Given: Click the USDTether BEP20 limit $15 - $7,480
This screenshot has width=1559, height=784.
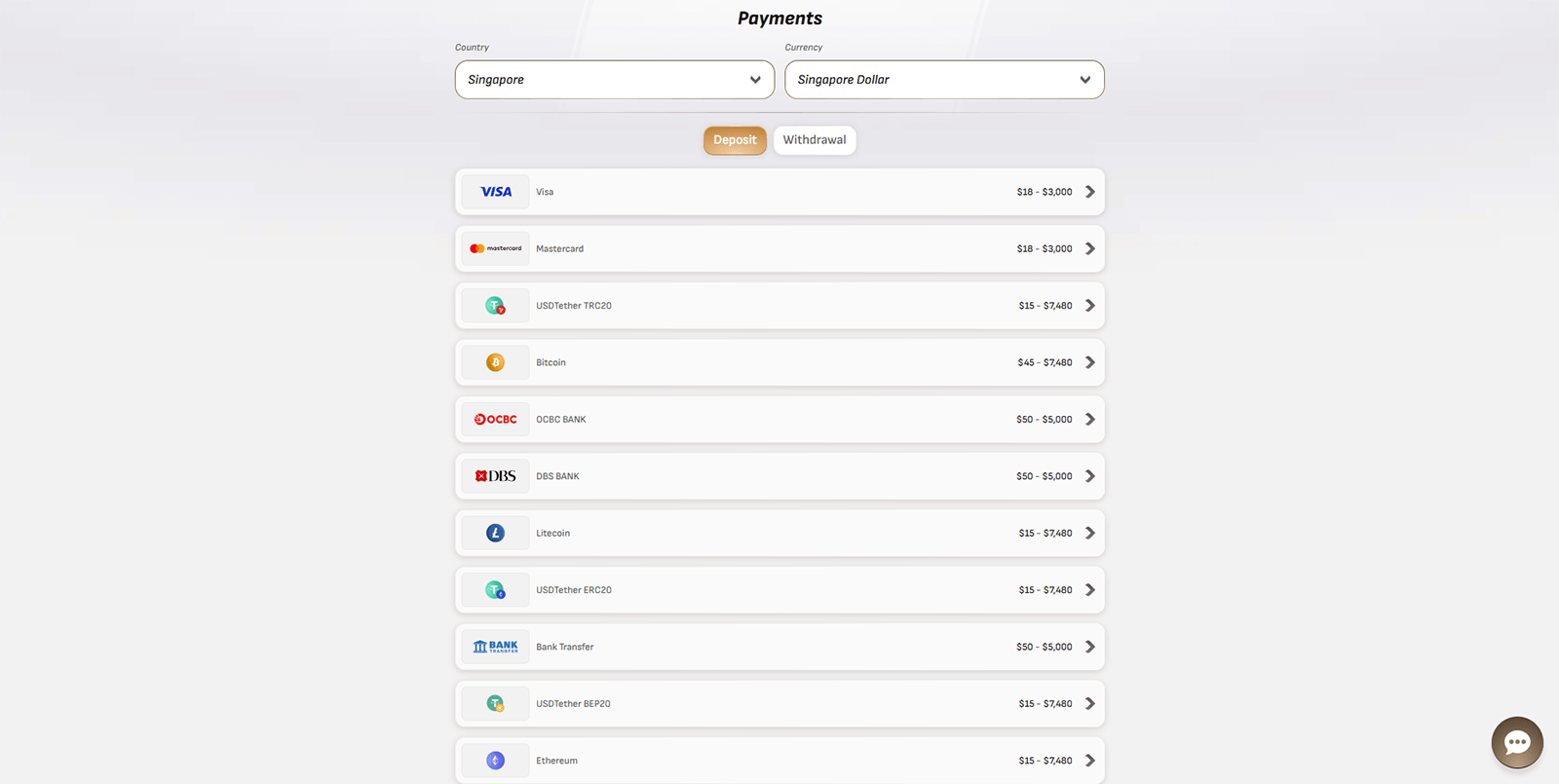Looking at the screenshot, I should tap(1046, 703).
